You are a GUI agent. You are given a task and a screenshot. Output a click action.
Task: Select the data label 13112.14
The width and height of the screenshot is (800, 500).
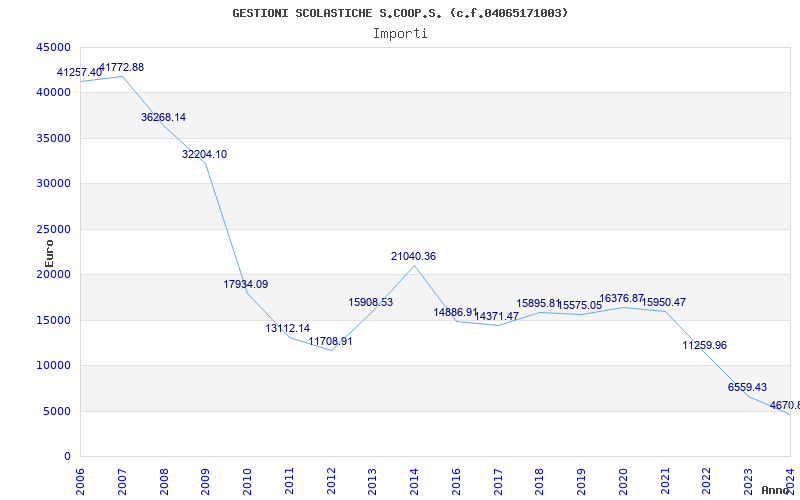pos(287,328)
